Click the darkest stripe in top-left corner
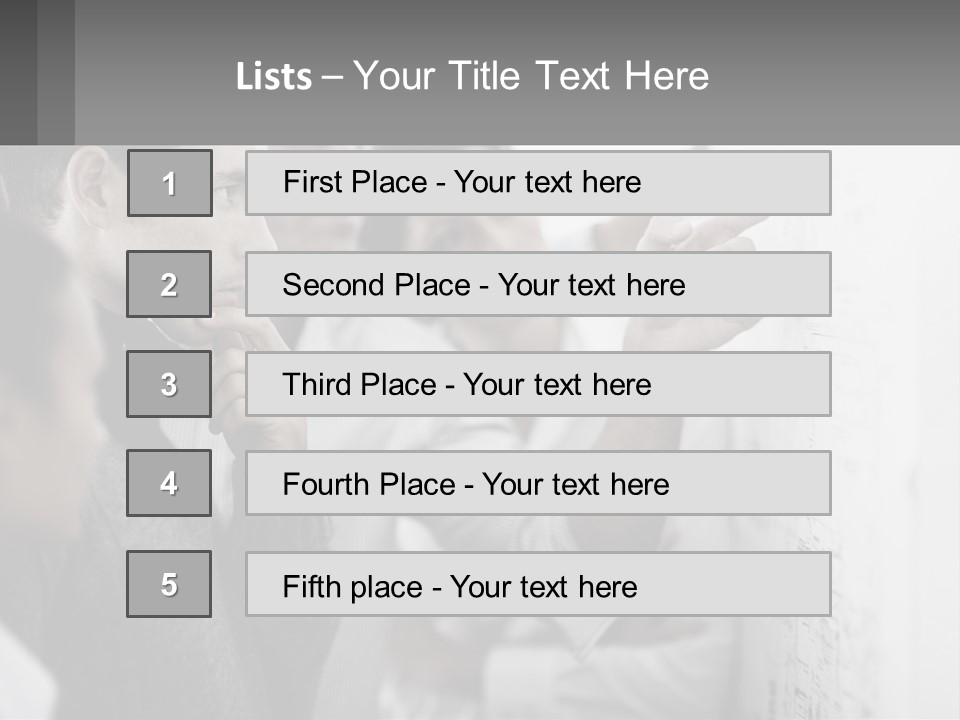The image size is (960, 720). pos(18,72)
